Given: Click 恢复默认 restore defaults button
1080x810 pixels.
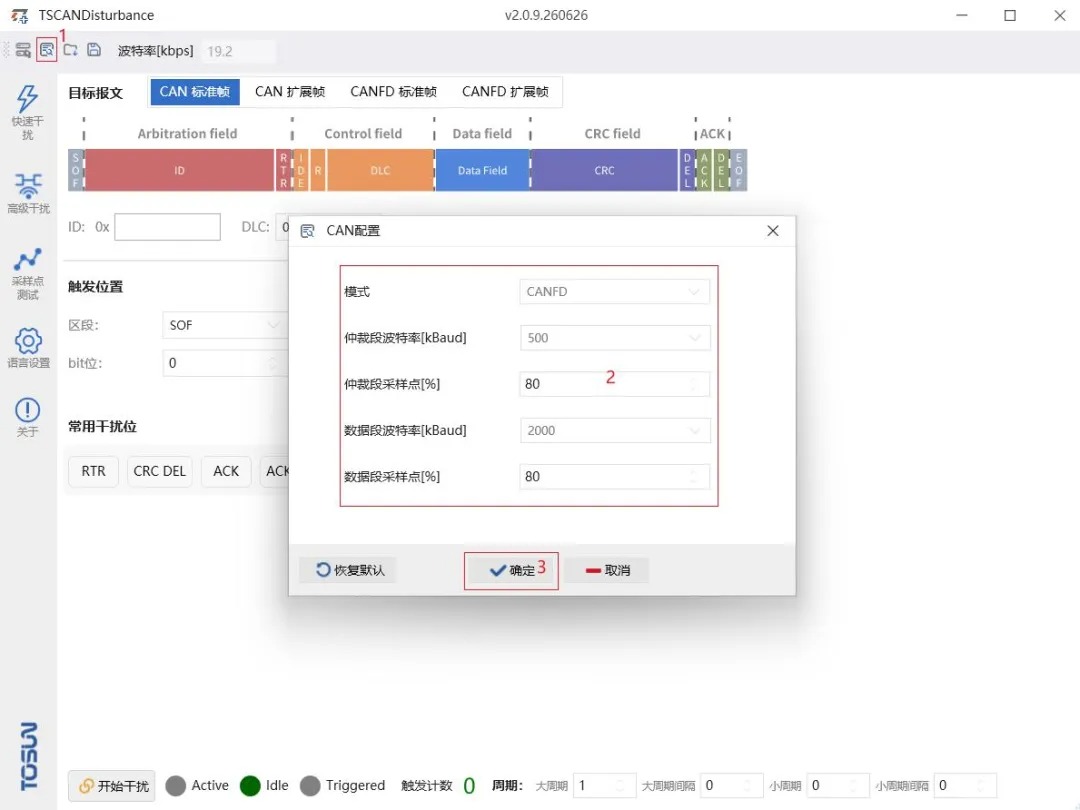Looking at the screenshot, I should tap(349, 570).
